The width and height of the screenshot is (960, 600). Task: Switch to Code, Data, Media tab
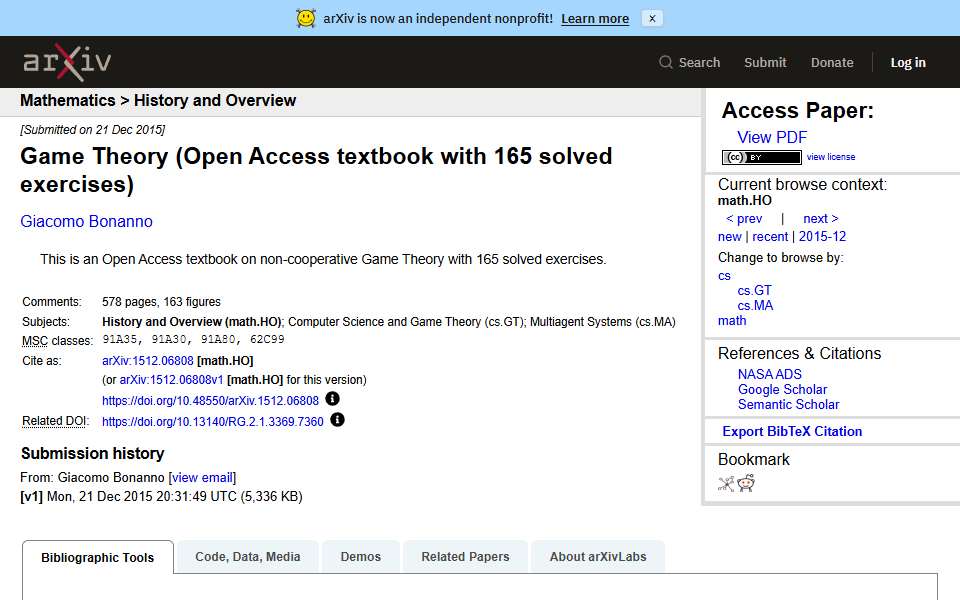coord(248,557)
